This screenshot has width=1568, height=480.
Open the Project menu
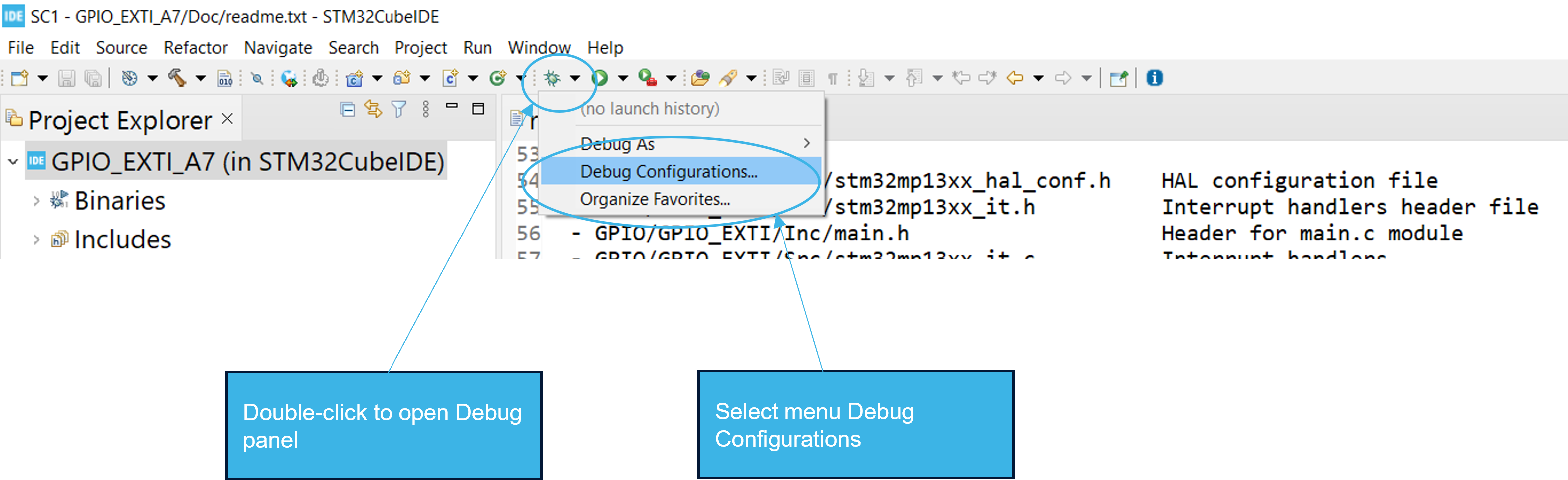pyautogui.click(x=420, y=47)
